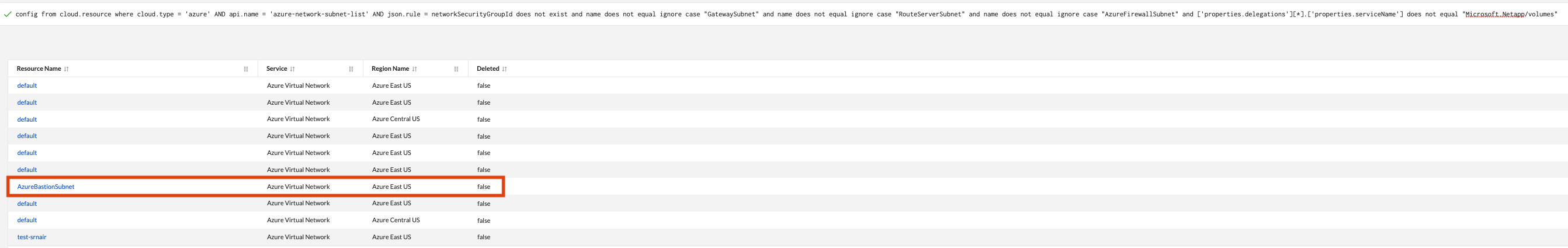
Task: Click the Resource Name sort arrows icon
Action: tap(67, 69)
